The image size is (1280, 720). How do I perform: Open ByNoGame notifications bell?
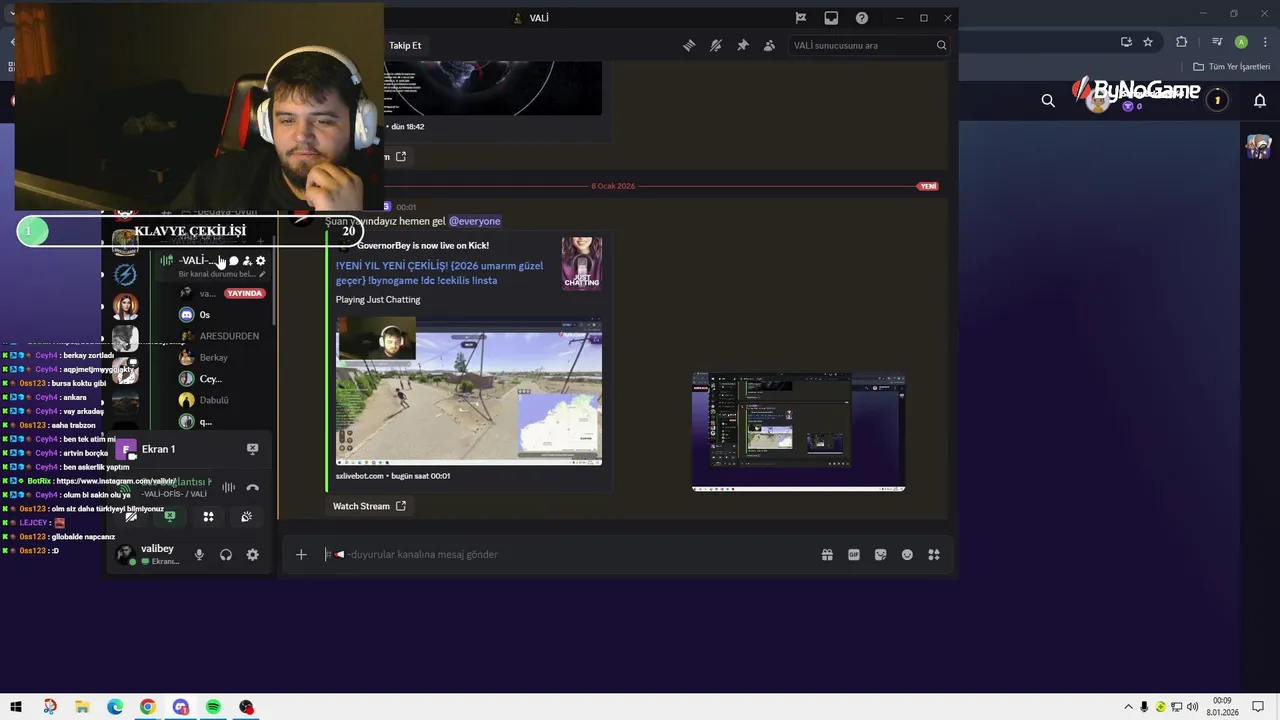[x=1260, y=100]
